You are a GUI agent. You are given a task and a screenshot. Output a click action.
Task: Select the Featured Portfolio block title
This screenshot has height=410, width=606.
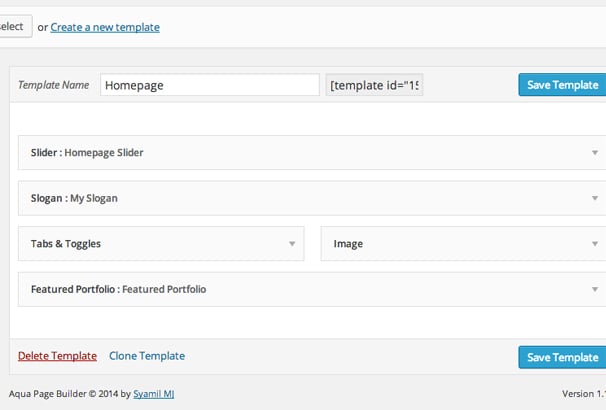pyautogui.click(x=118, y=289)
